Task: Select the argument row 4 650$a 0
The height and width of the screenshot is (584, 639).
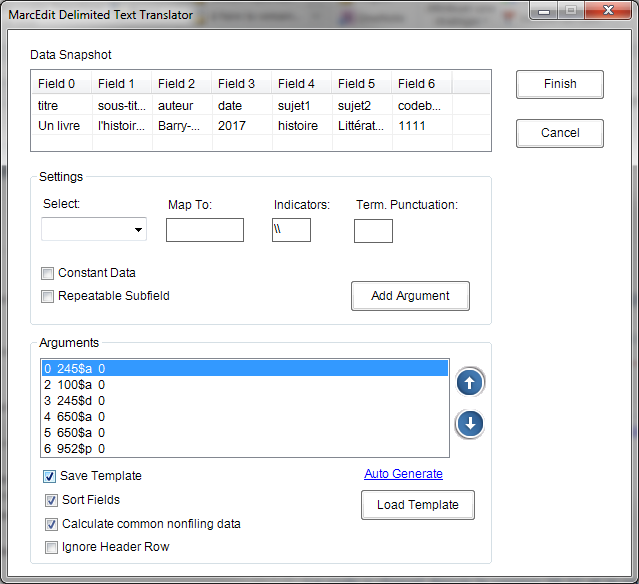Action: tap(245, 417)
